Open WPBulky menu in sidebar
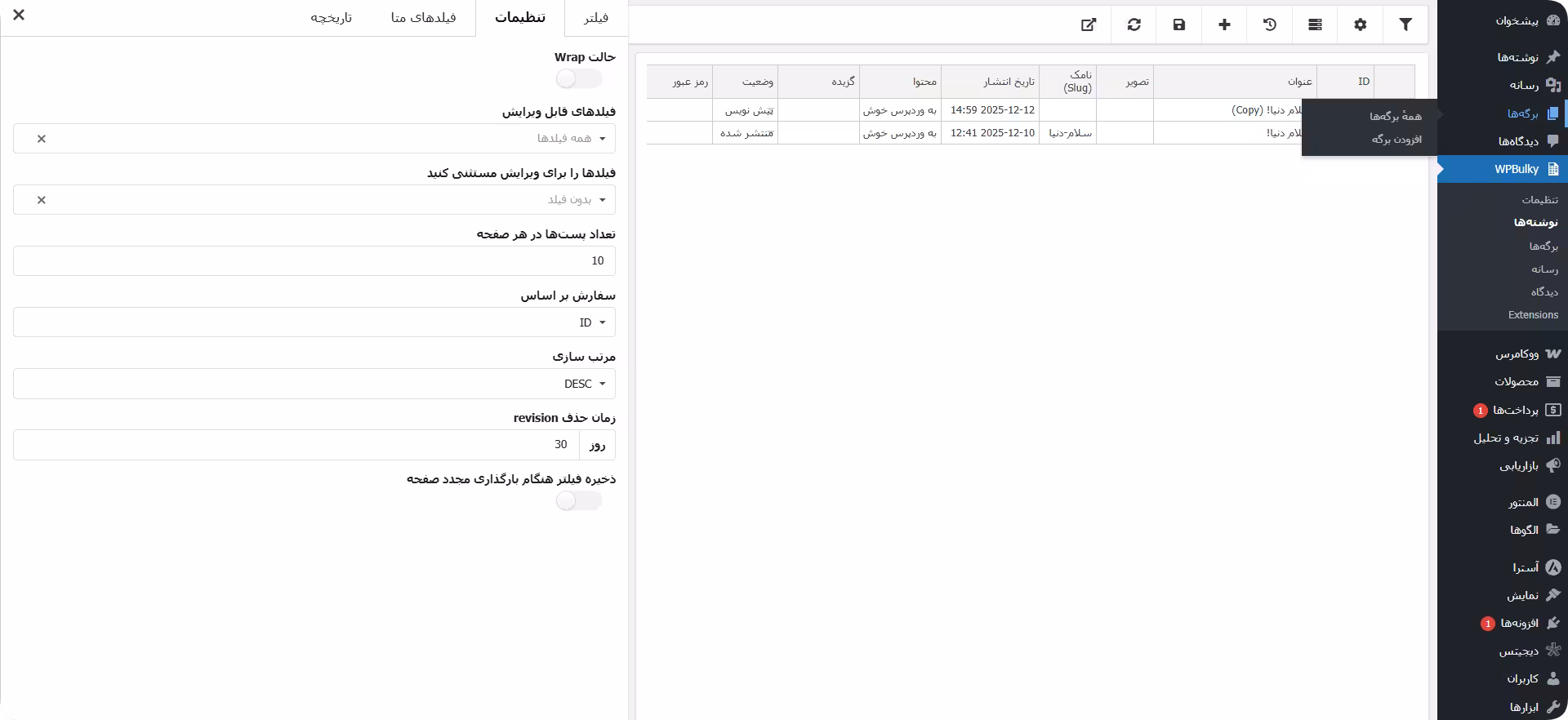This screenshot has width=1568, height=720. pos(1503,169)
